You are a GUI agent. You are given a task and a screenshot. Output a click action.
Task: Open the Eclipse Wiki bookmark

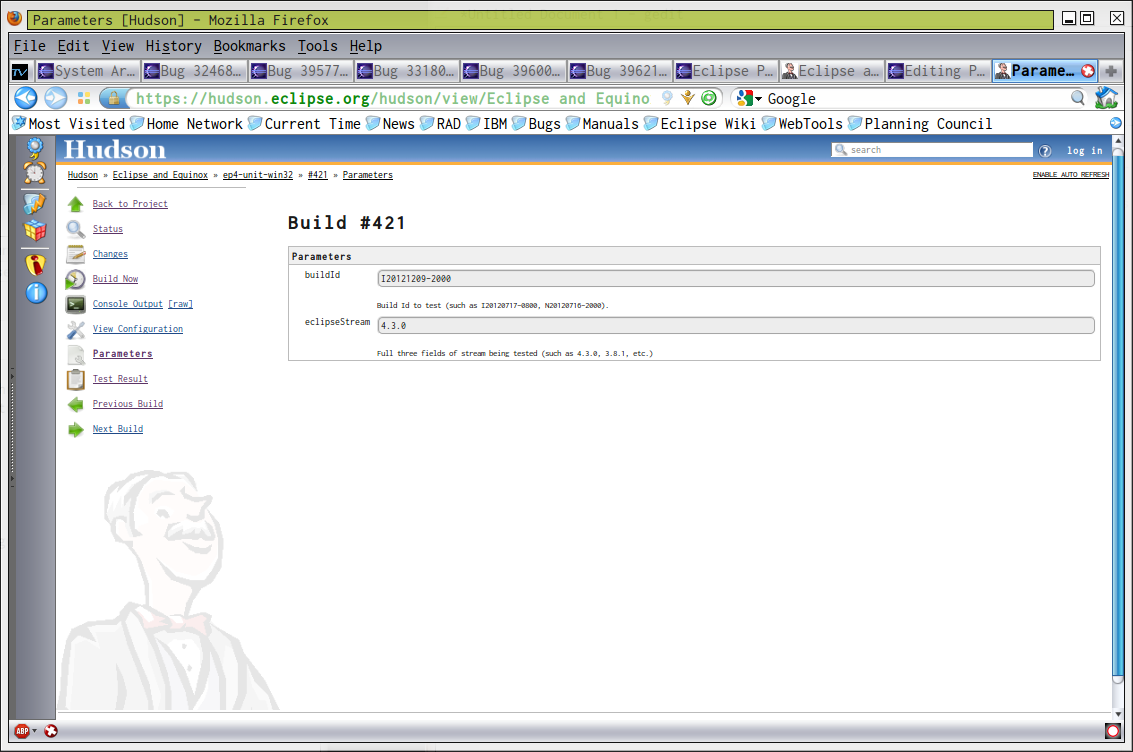click(x=699, y=124)
